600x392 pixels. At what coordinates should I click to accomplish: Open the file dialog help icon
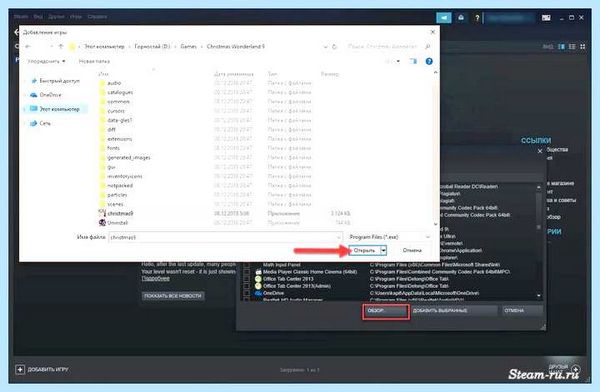point(429,61)
